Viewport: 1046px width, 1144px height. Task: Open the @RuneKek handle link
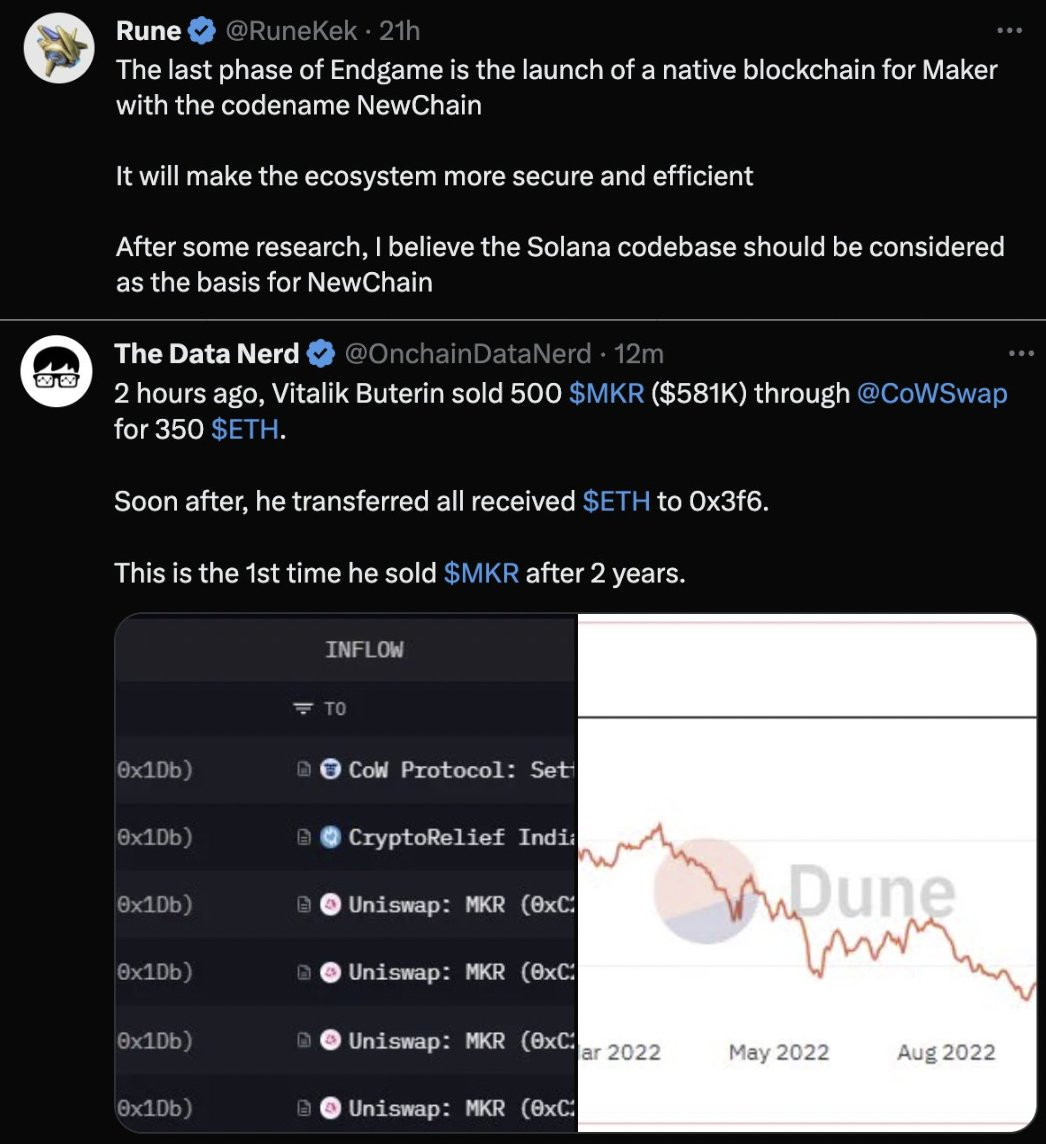[291, 32]
